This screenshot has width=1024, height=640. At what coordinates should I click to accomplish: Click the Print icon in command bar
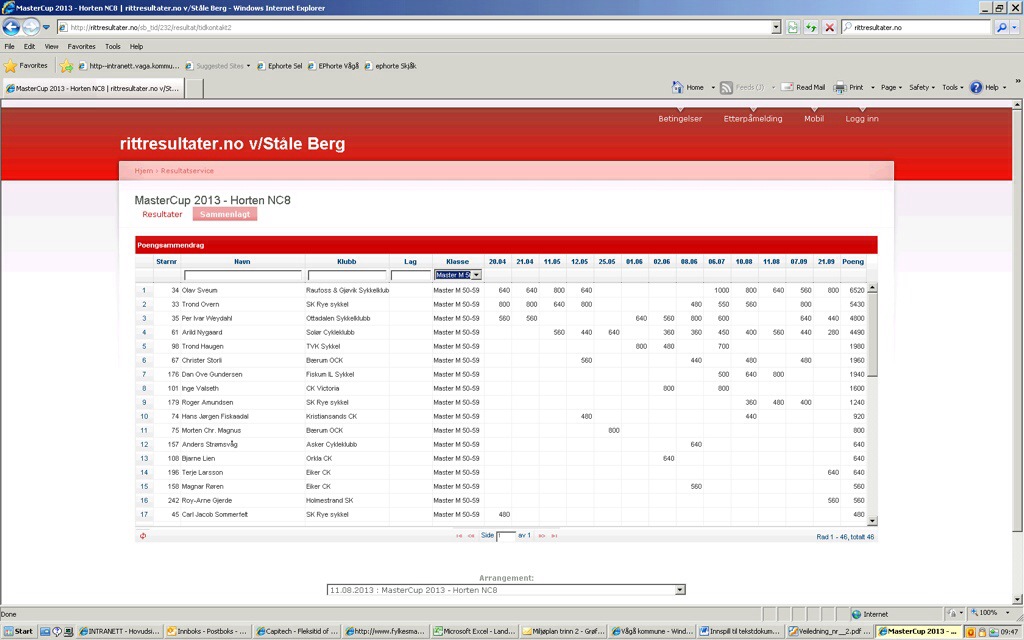841,88
